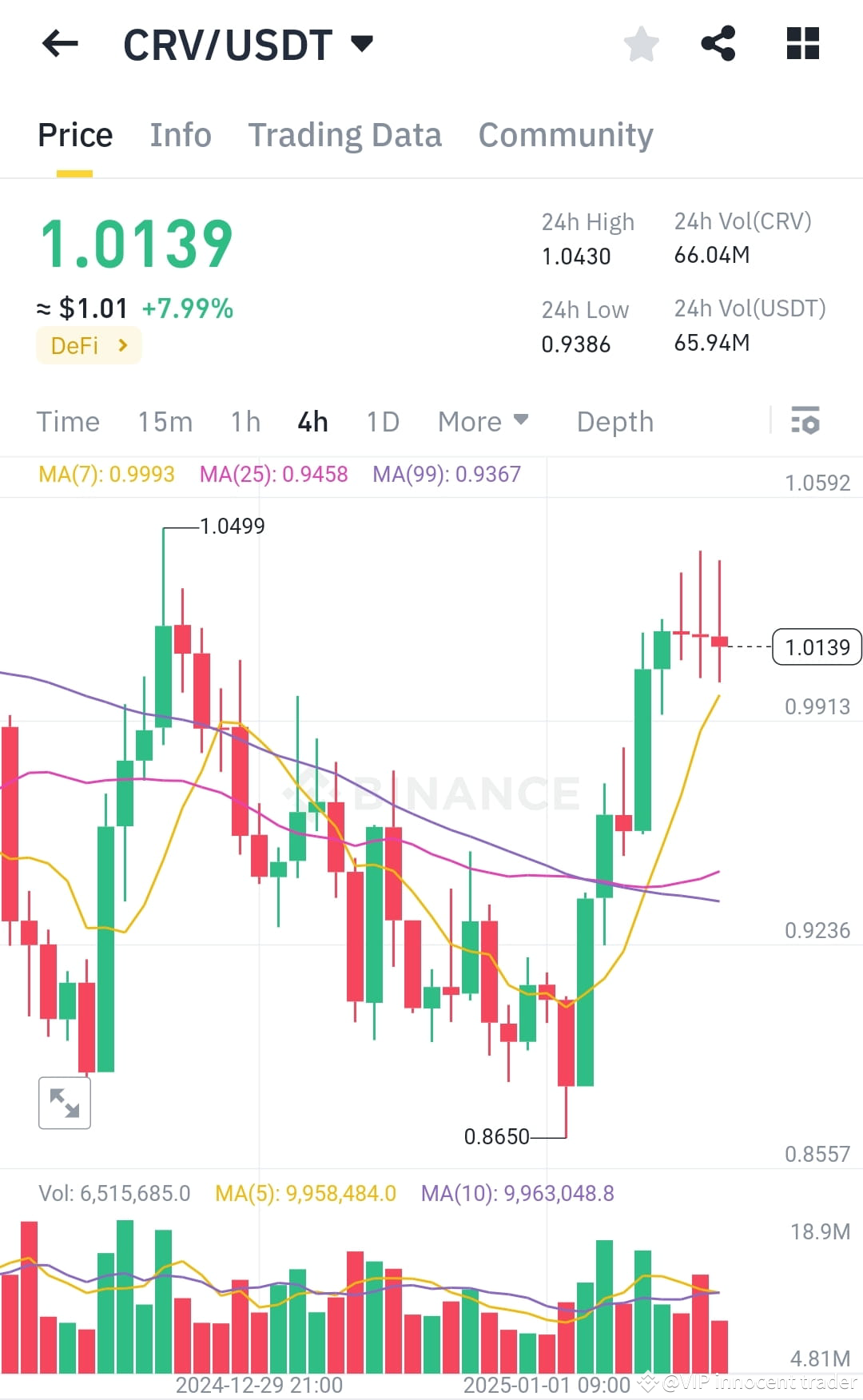863x1400 pixels.
Task: Expand the More timeframe dropdown
Action: [x=483, y=421]
